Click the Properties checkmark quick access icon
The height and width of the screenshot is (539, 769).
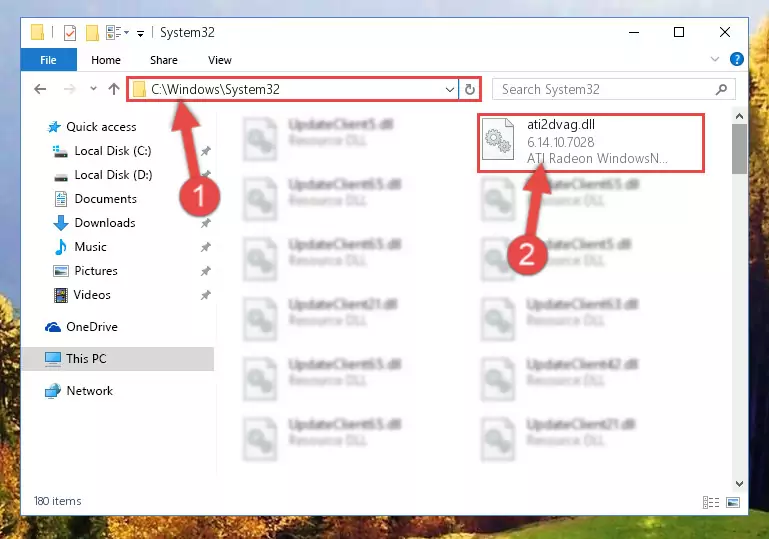pyautogui.click(x=70, y=33)
